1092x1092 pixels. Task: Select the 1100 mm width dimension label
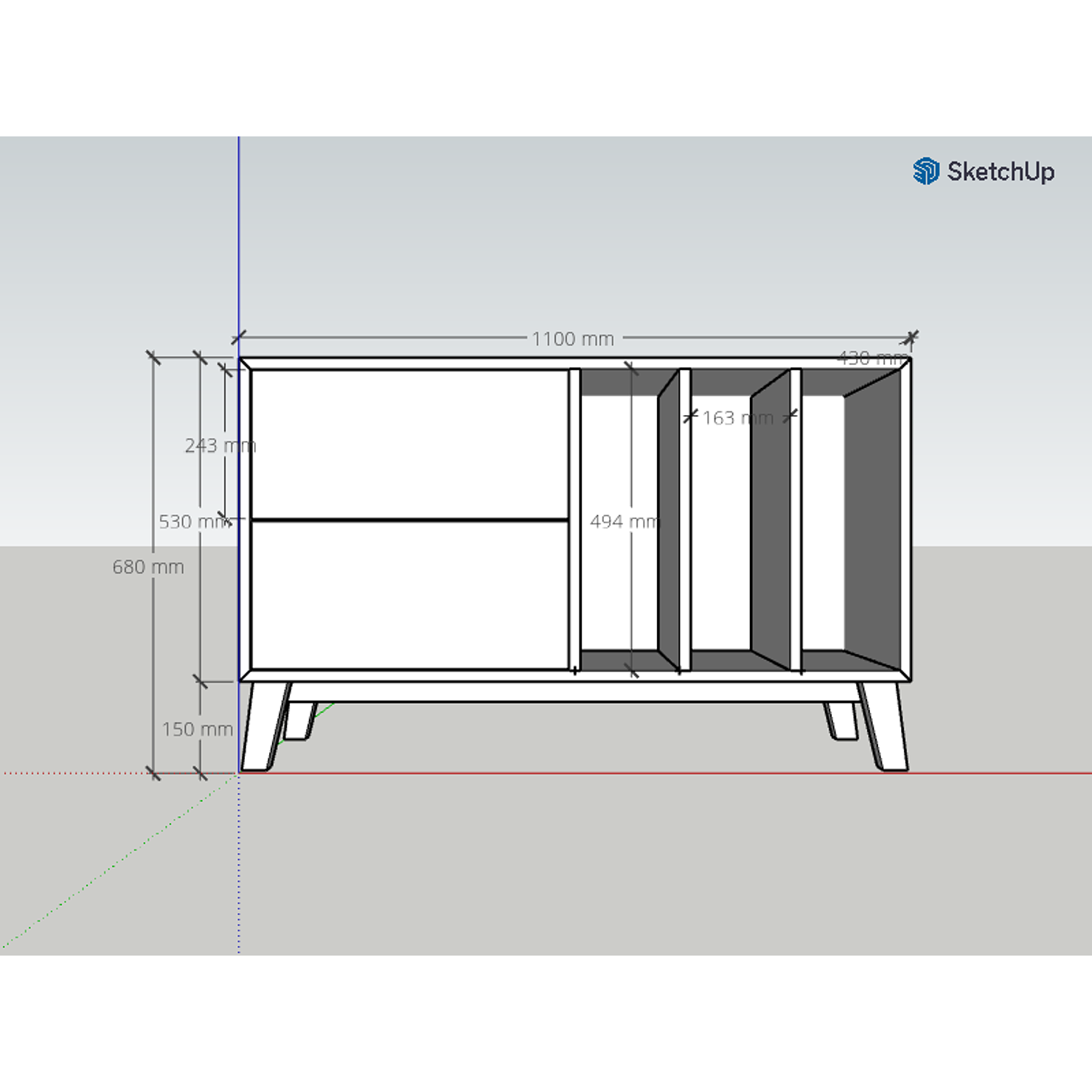[572, 339]
